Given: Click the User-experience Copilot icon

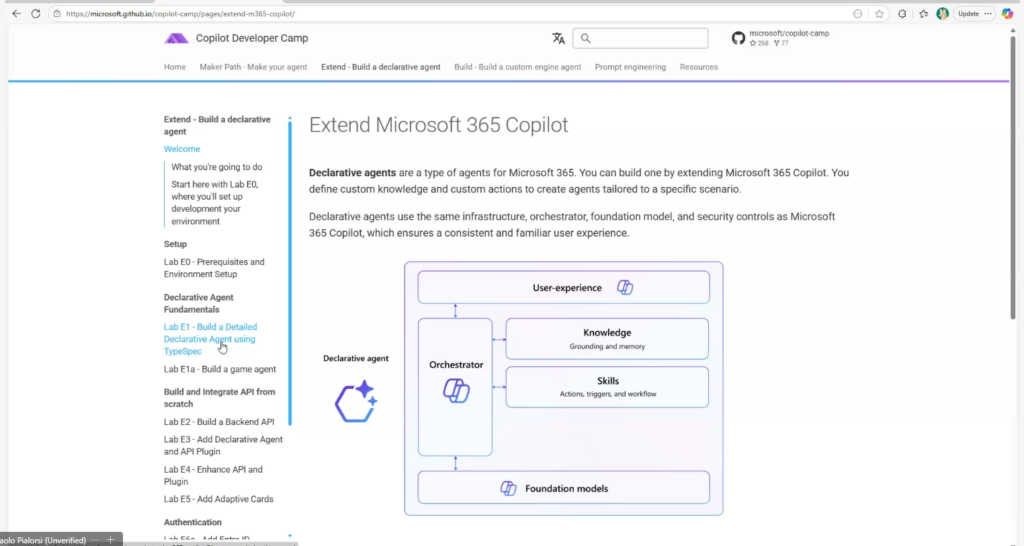Looking at the screenshot, I should point(625,287).
